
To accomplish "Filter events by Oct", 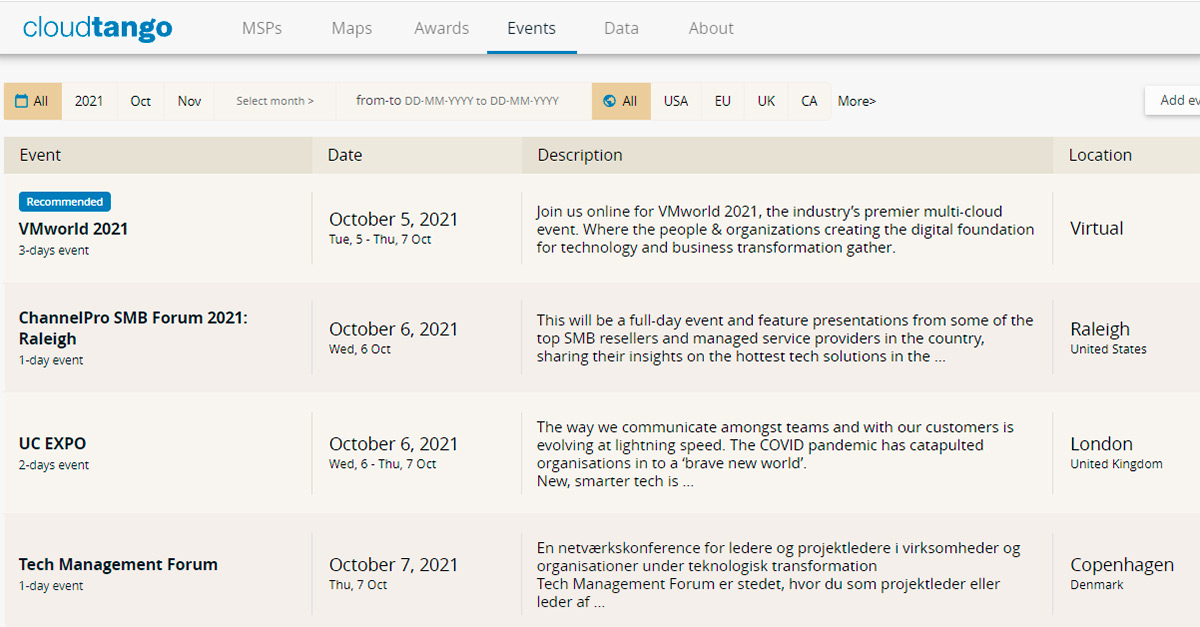I will pos(141,101).
